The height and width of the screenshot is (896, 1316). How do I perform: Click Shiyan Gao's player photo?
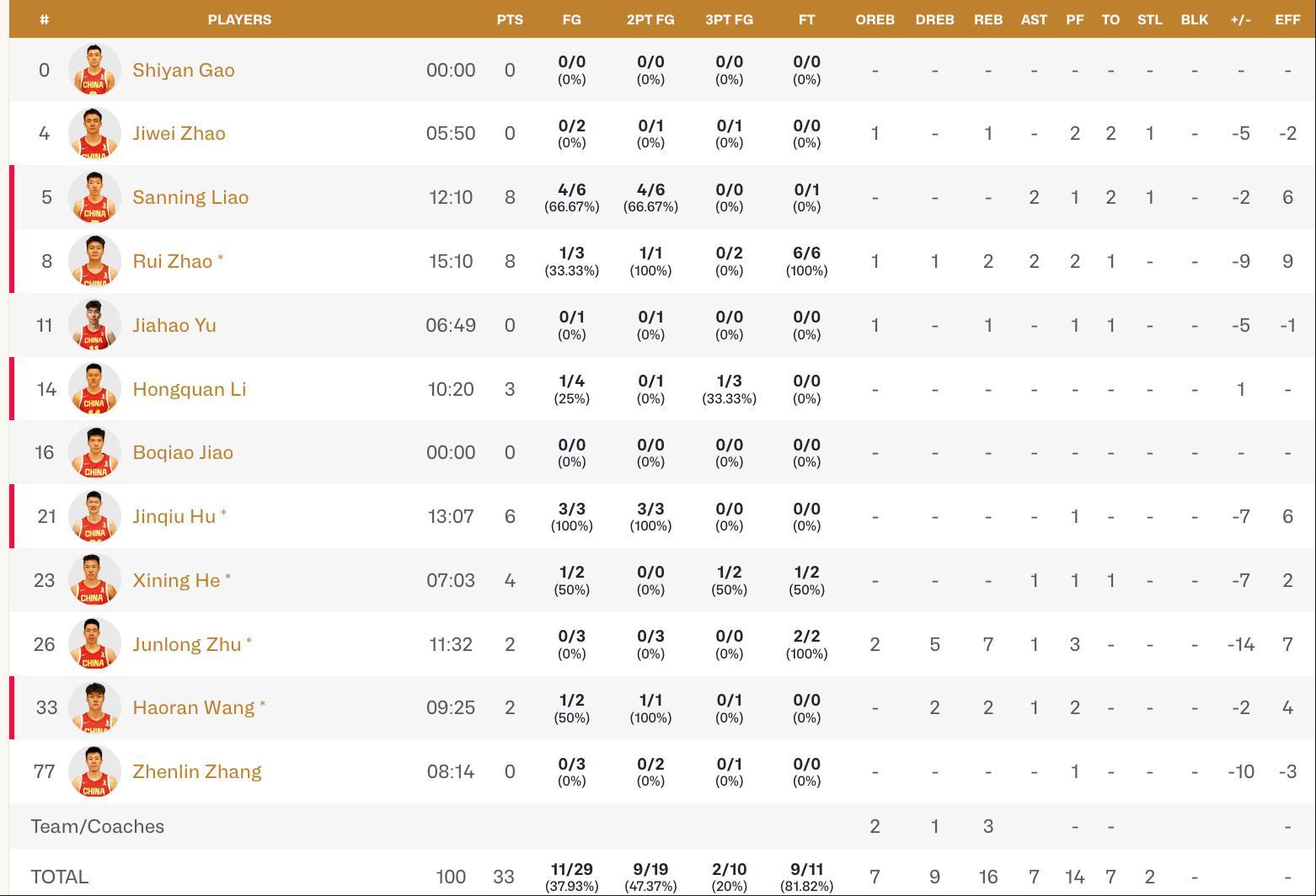coord(94,70)
